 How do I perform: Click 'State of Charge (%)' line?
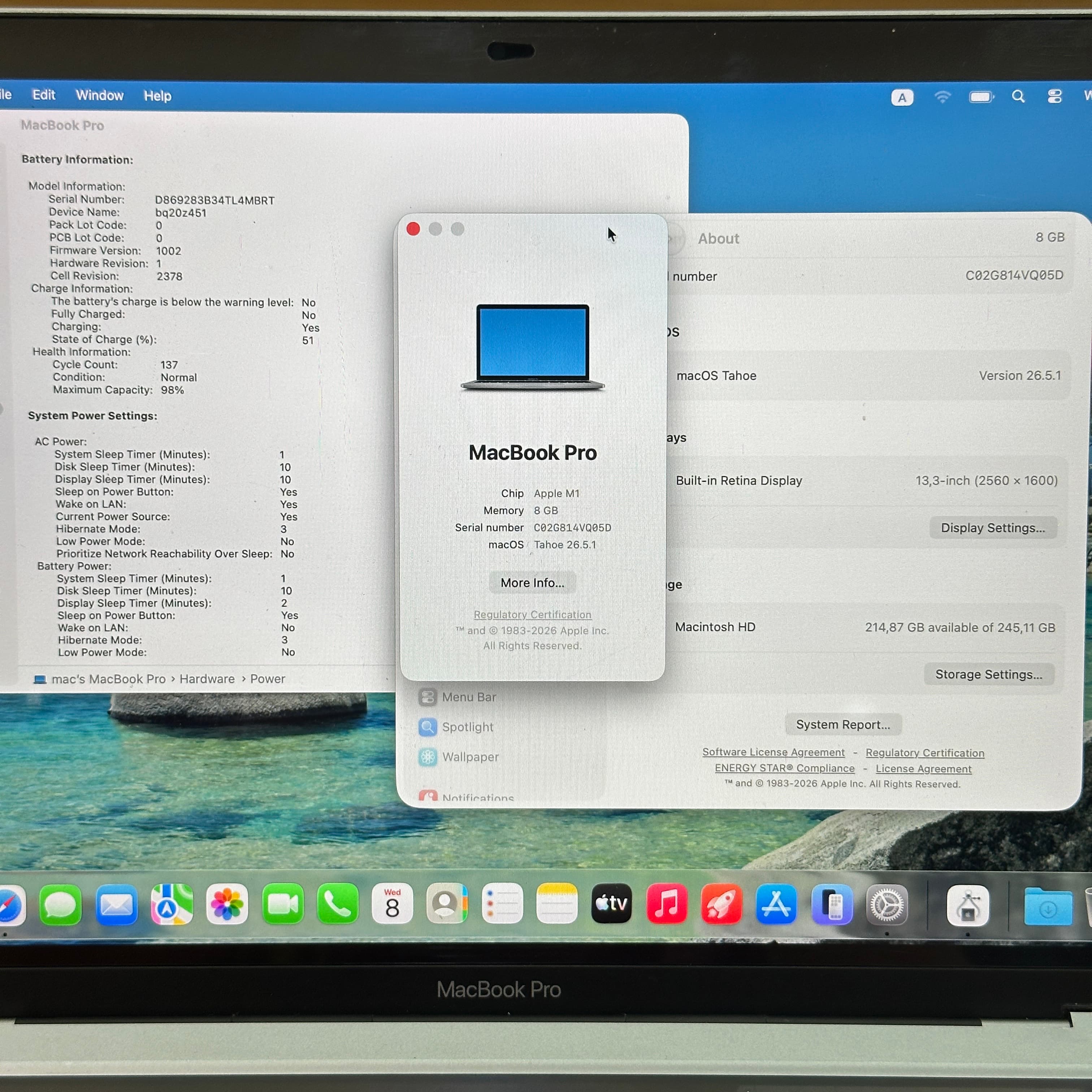coord(183,340)
